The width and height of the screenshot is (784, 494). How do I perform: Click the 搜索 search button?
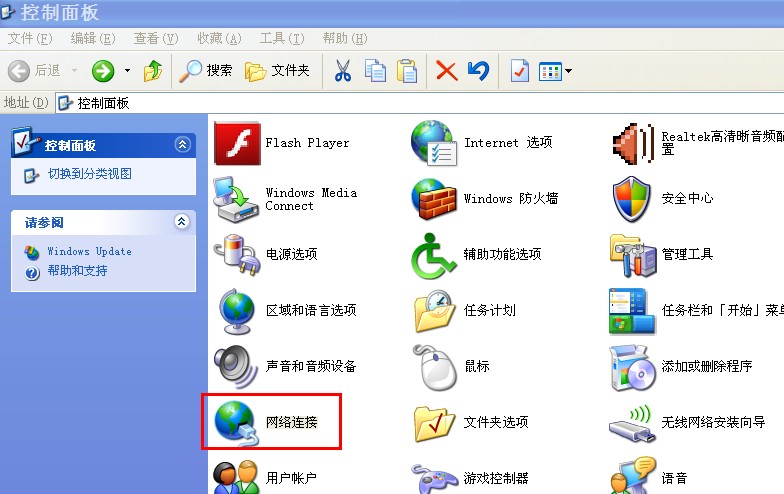(x=206, y=70)
